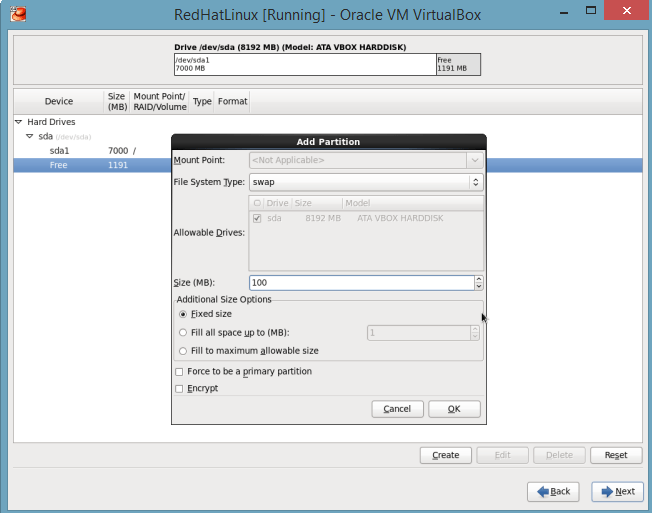The height and width of the screenshot is (513, 652).
Task: Enable Force to be a primary partition
Action: click(179, 372)
